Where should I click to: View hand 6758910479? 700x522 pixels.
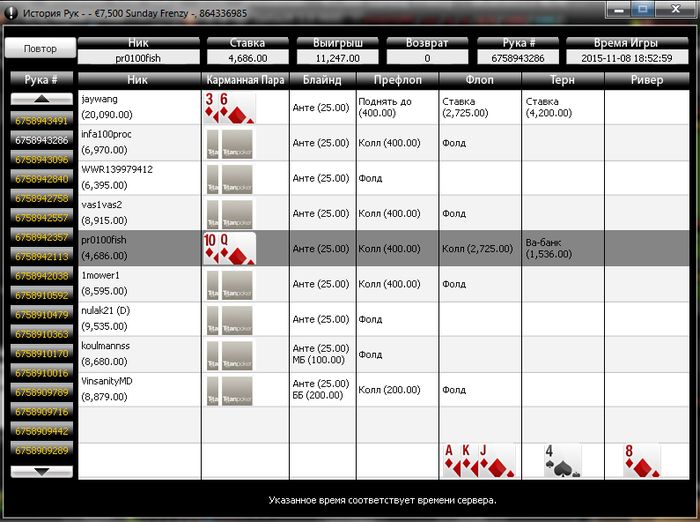pos(42,315)
